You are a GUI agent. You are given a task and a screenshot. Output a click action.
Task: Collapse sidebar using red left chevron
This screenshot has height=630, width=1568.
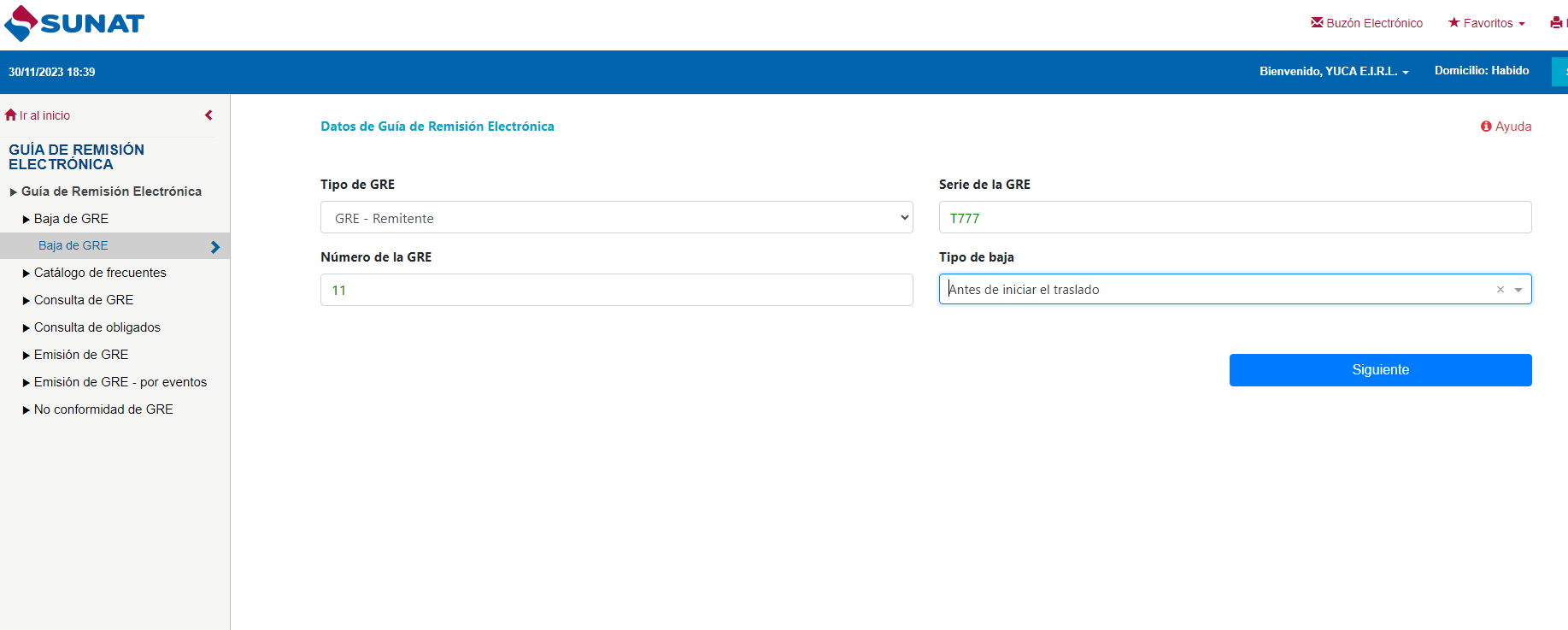pos(208,115)
